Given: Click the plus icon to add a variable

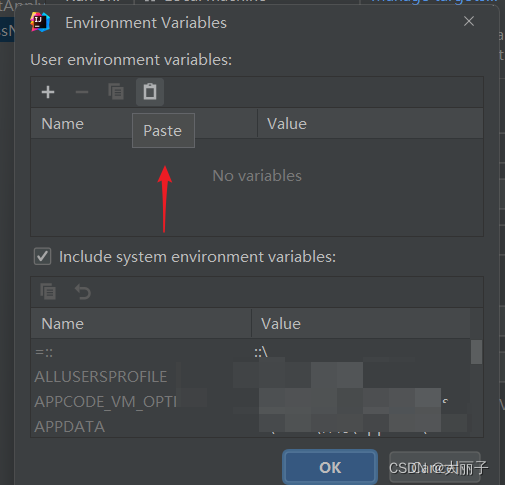Looking at the screenshot, I should [48, 92].
